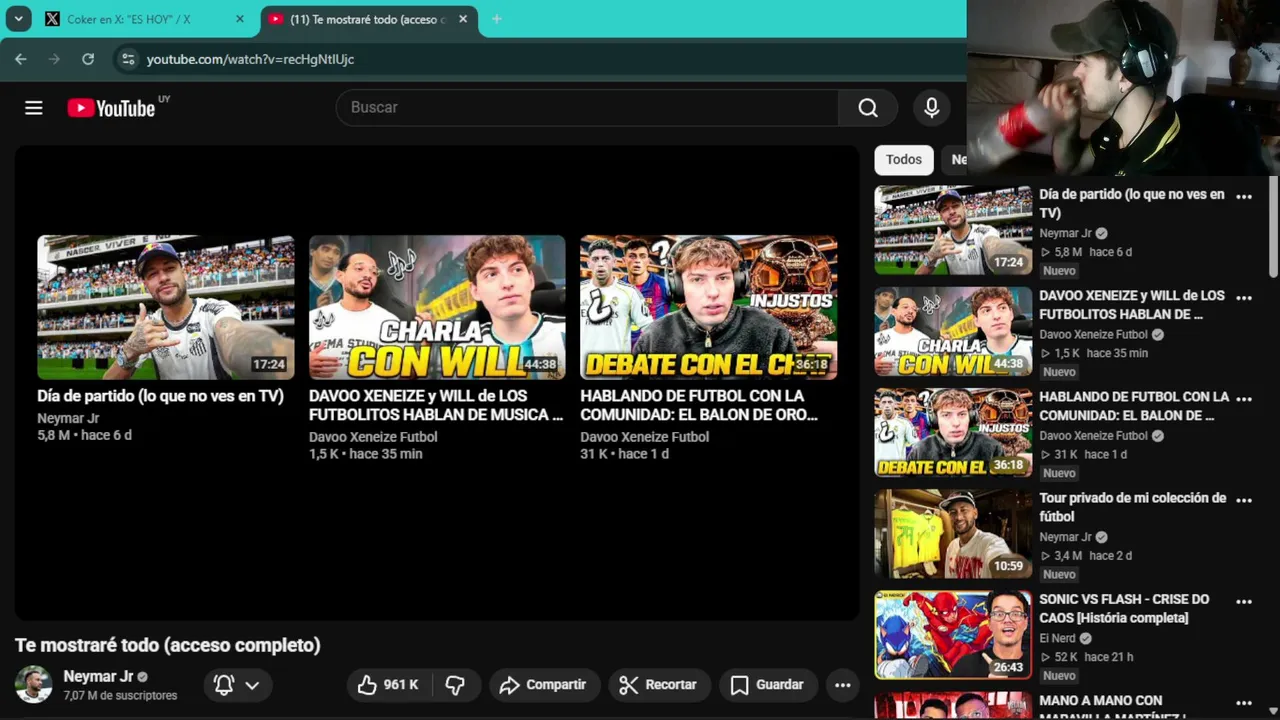Dislike the video with thumbs down

point(456,685)
